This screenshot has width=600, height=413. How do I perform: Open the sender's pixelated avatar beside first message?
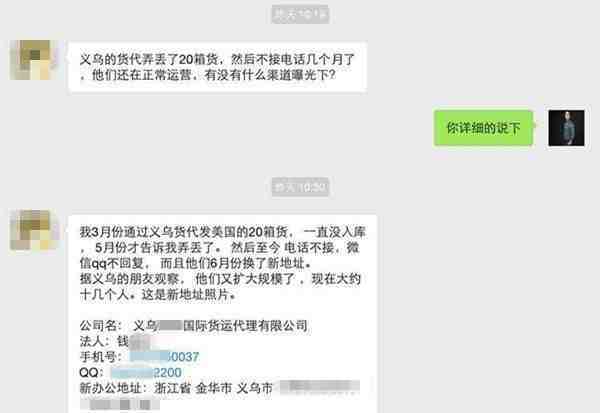point(34,60)
